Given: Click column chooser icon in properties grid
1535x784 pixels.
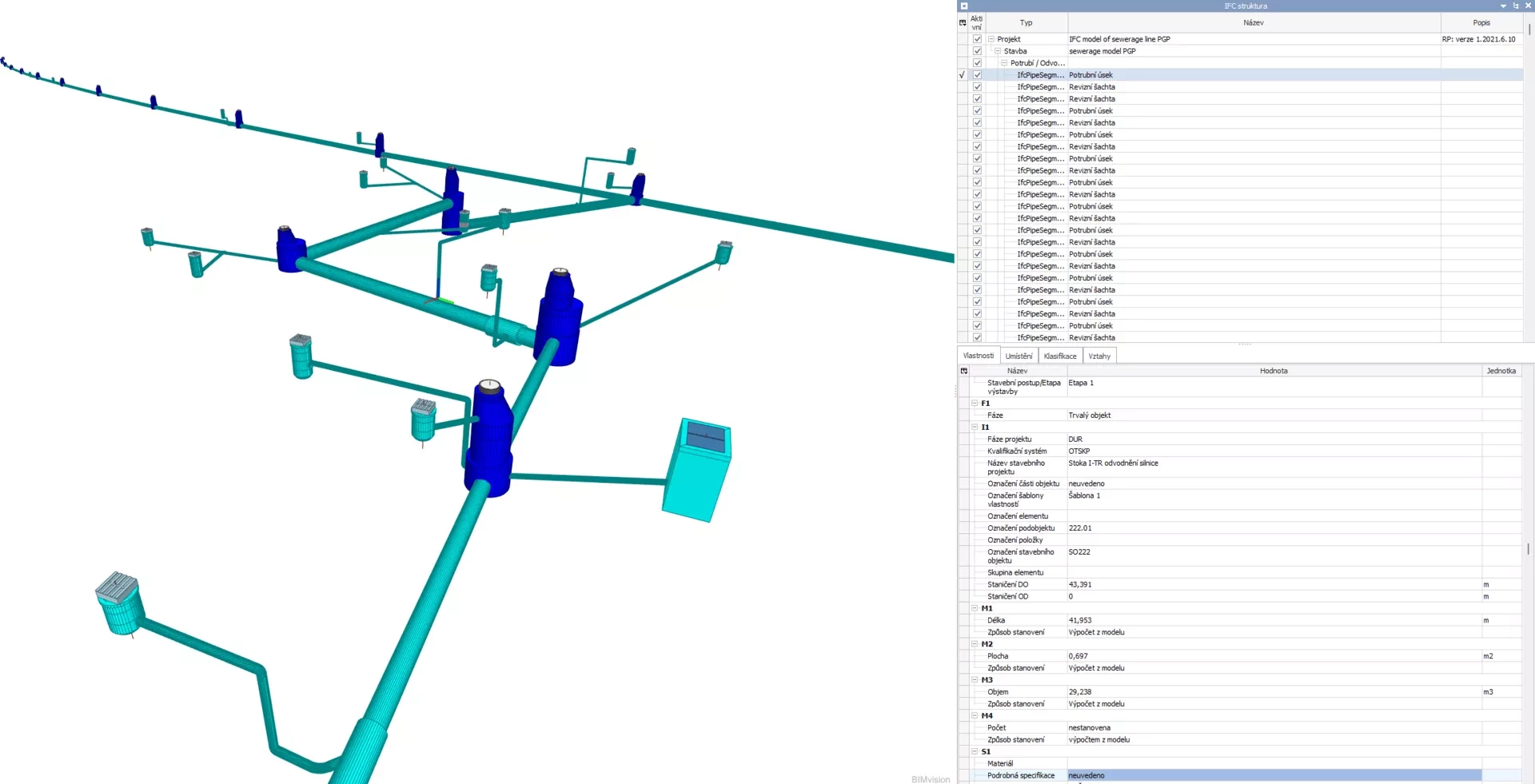Looking at the screenshot, I should [x=964, y=371].
